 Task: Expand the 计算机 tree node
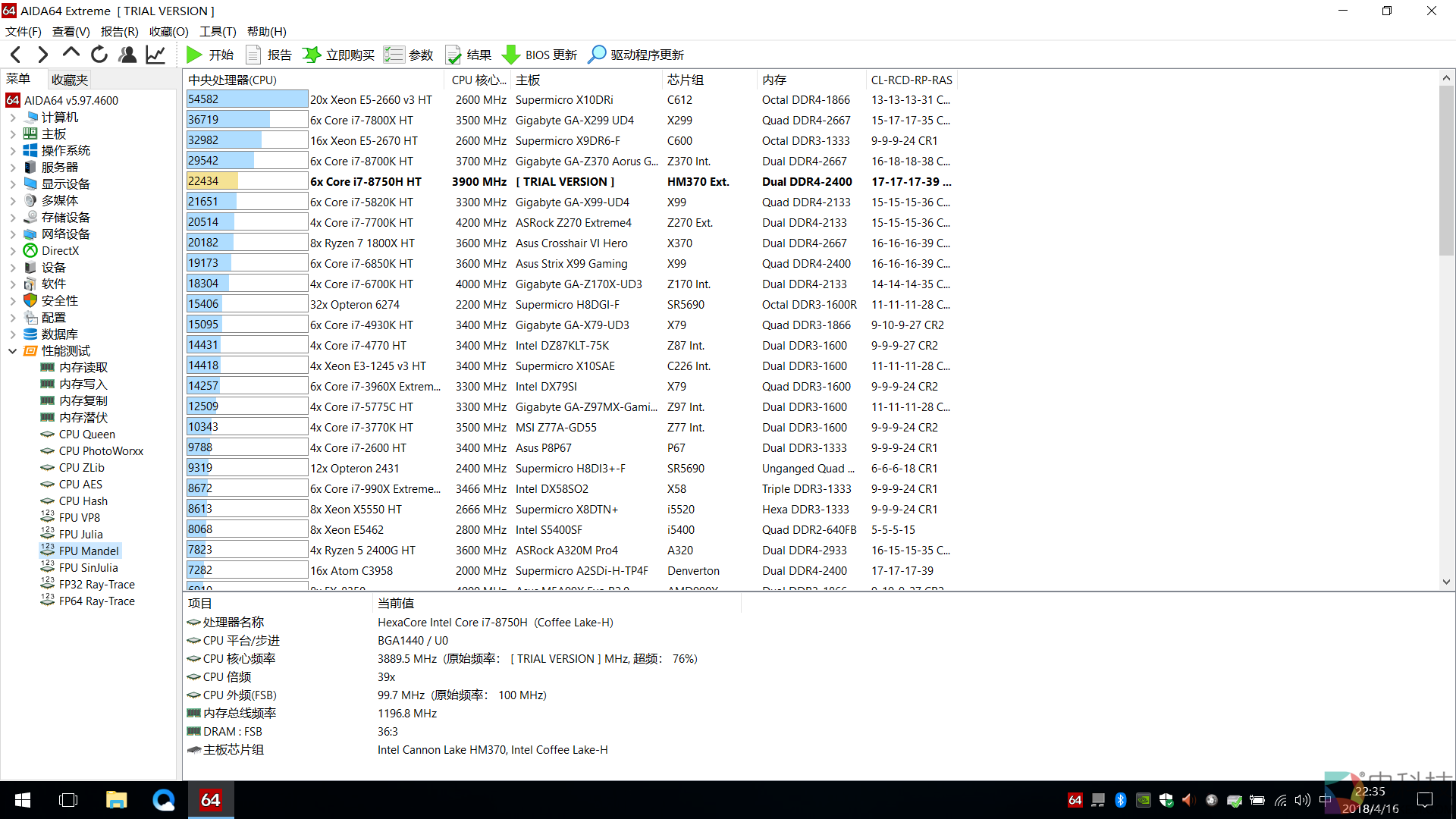[12, 118]
